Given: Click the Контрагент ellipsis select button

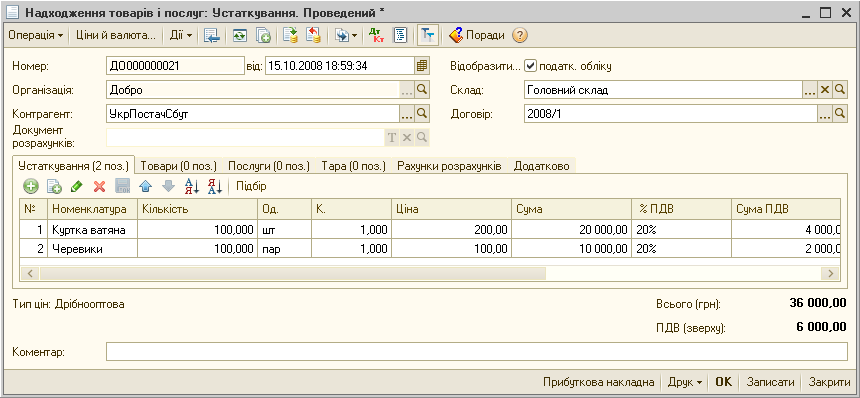Looking at the screenshot, I should [406, 114].
